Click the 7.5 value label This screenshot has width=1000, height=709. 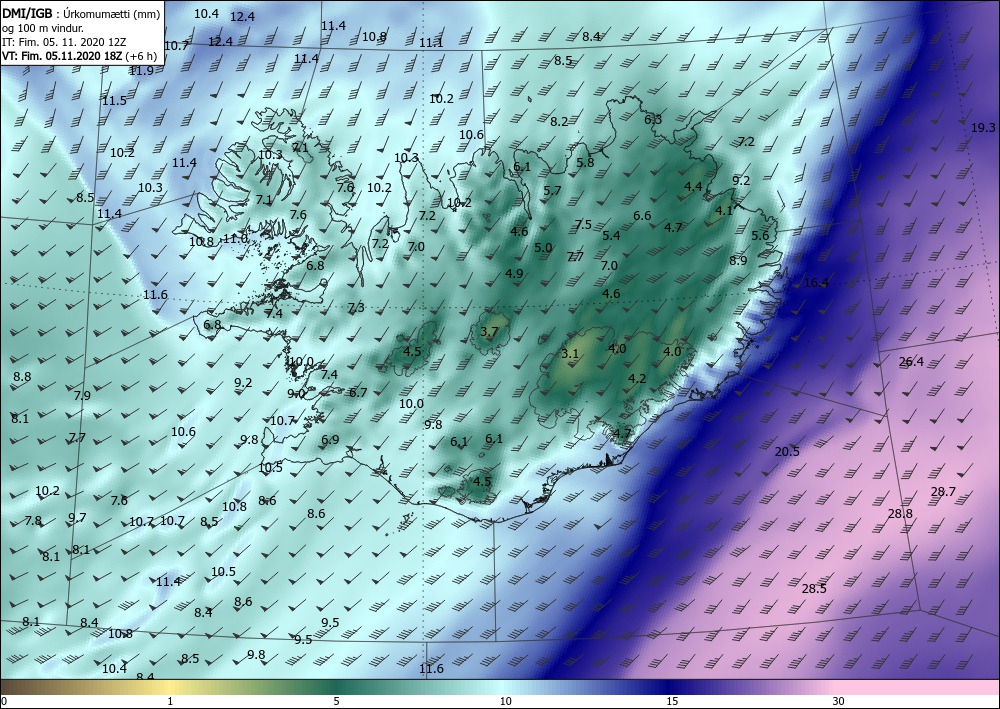pos(583,224)
